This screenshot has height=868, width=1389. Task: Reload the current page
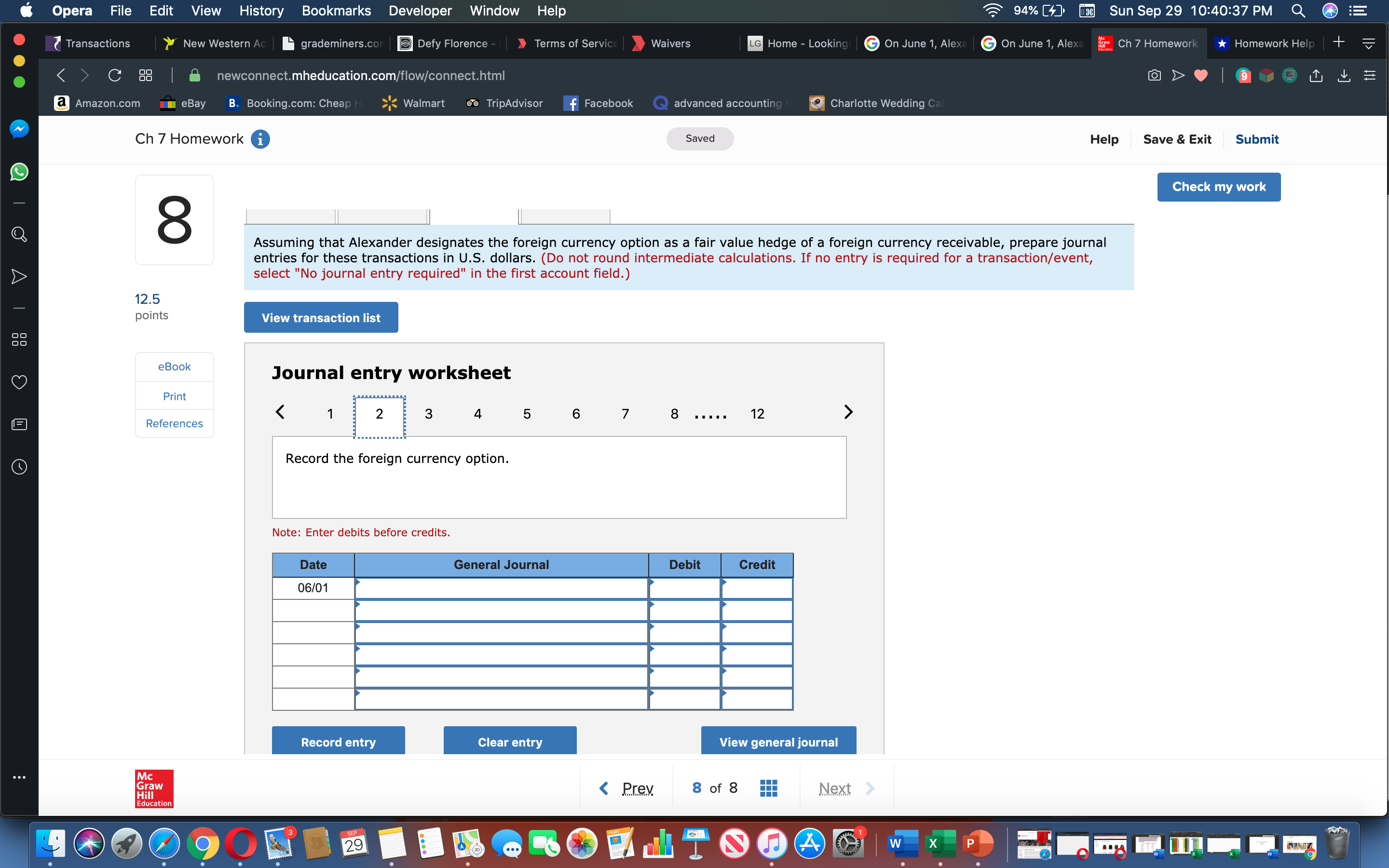pos(115,75)
